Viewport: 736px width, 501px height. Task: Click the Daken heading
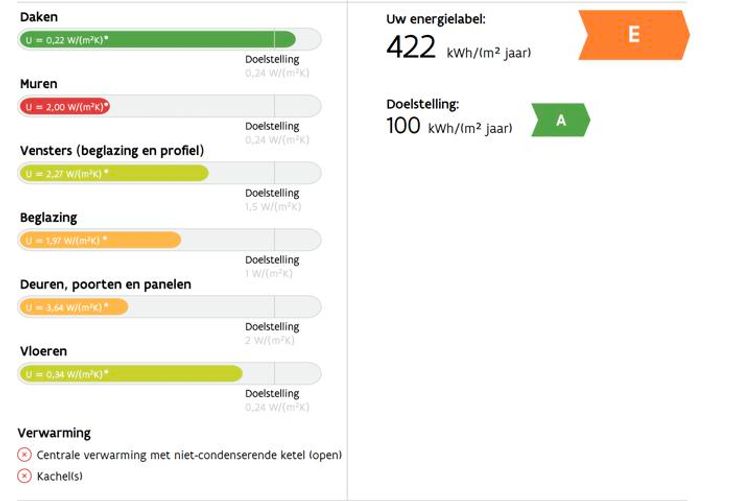click(39, 17)
